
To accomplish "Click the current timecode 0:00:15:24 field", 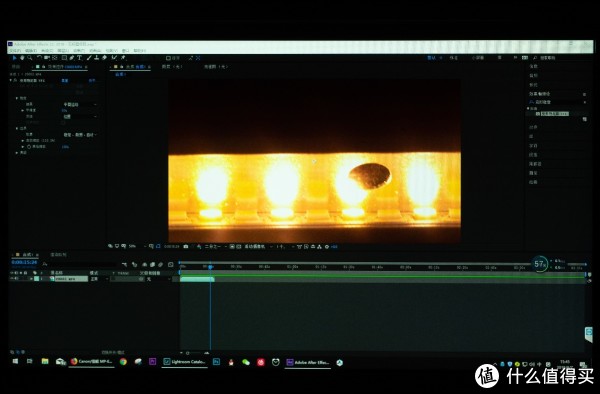I will [x=24, y=262].
